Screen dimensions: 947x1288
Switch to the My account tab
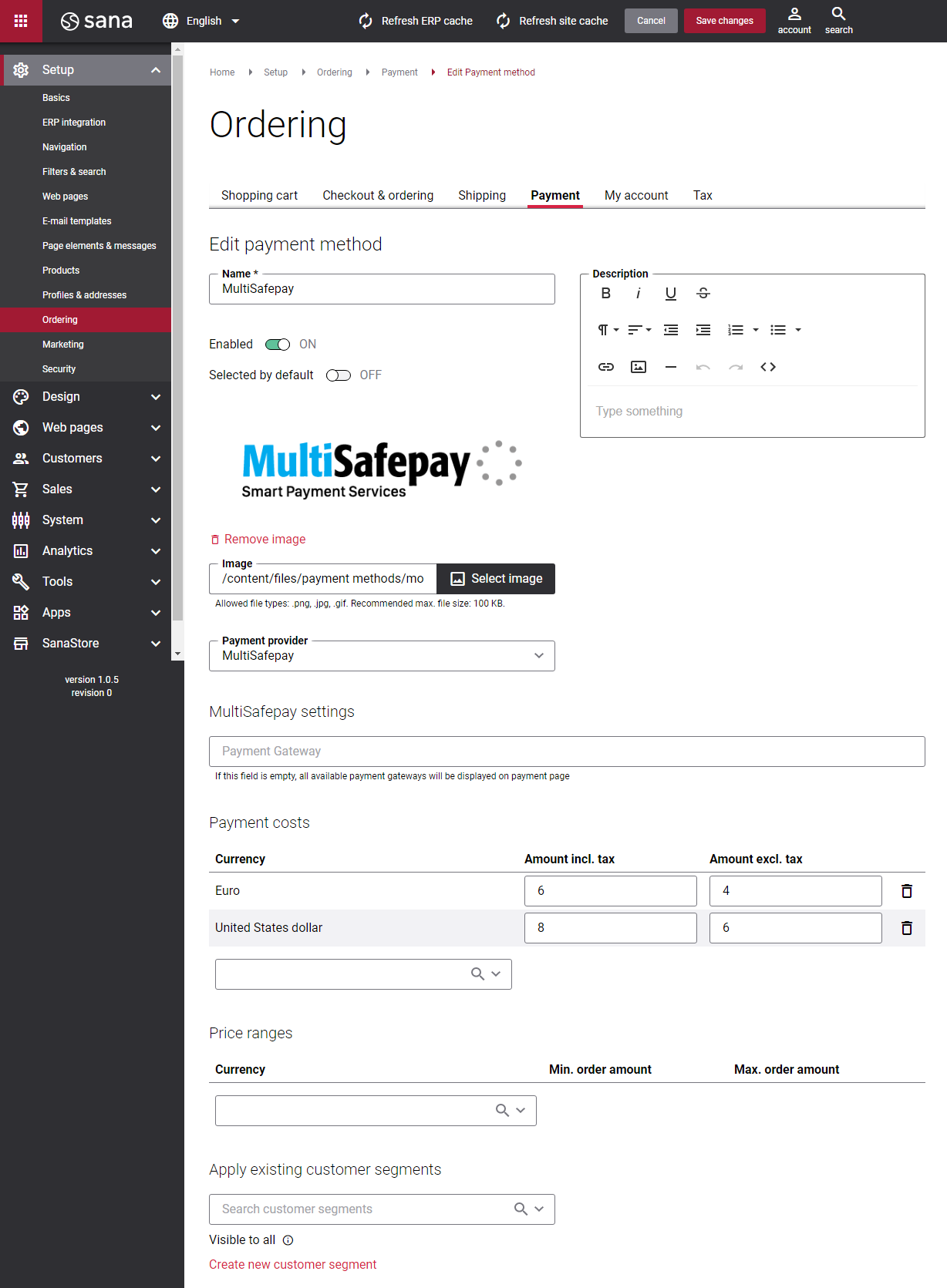pyautogui.click(x=636, y=196)
